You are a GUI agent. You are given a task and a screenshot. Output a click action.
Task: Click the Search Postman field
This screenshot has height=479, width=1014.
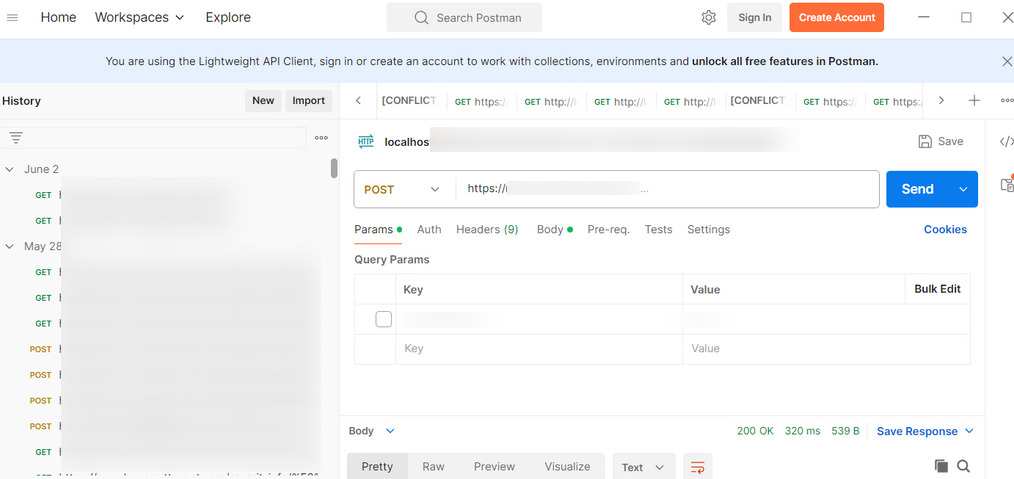point(464,17)
